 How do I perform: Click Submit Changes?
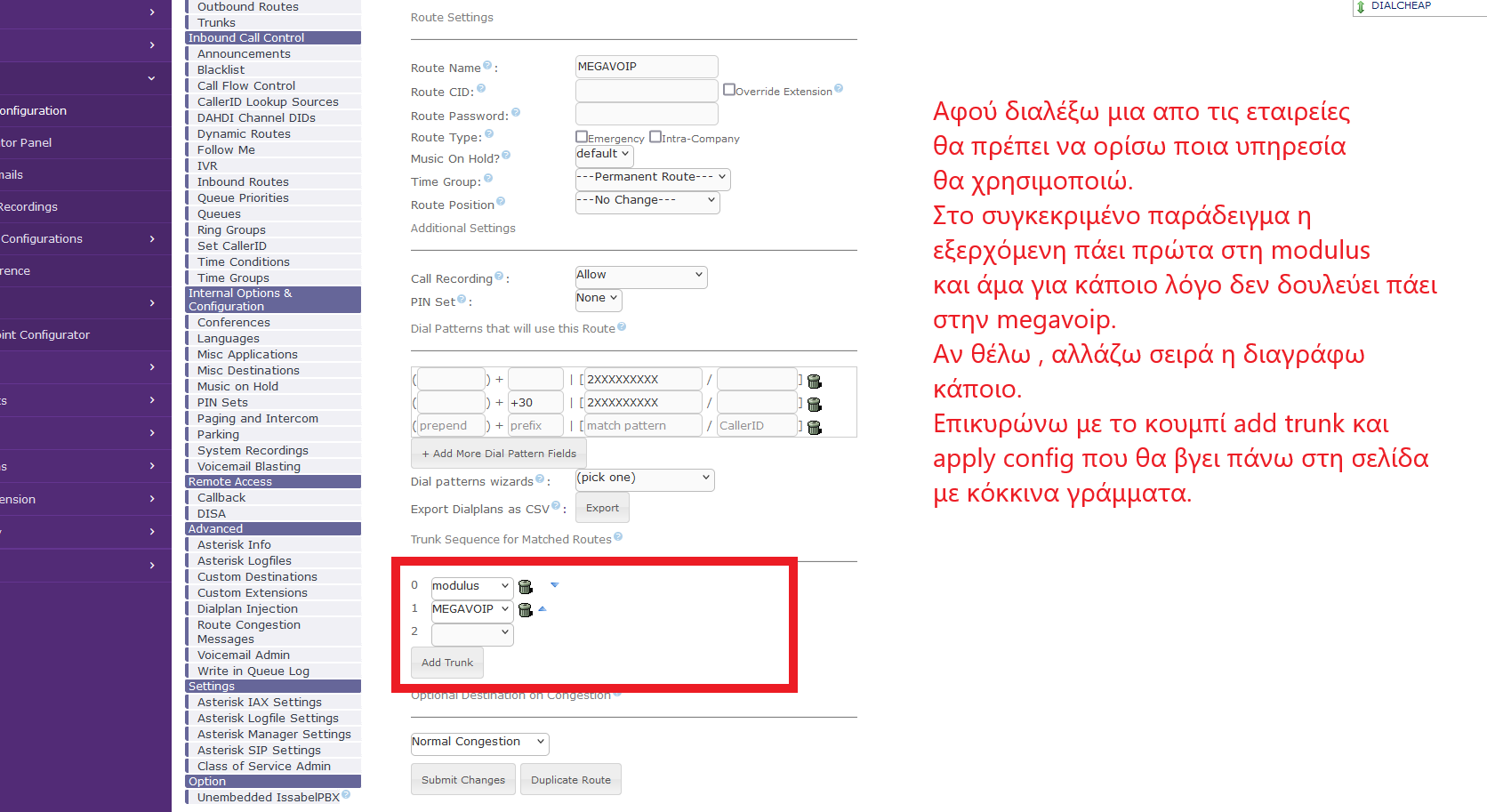click(x=462, y=780)
